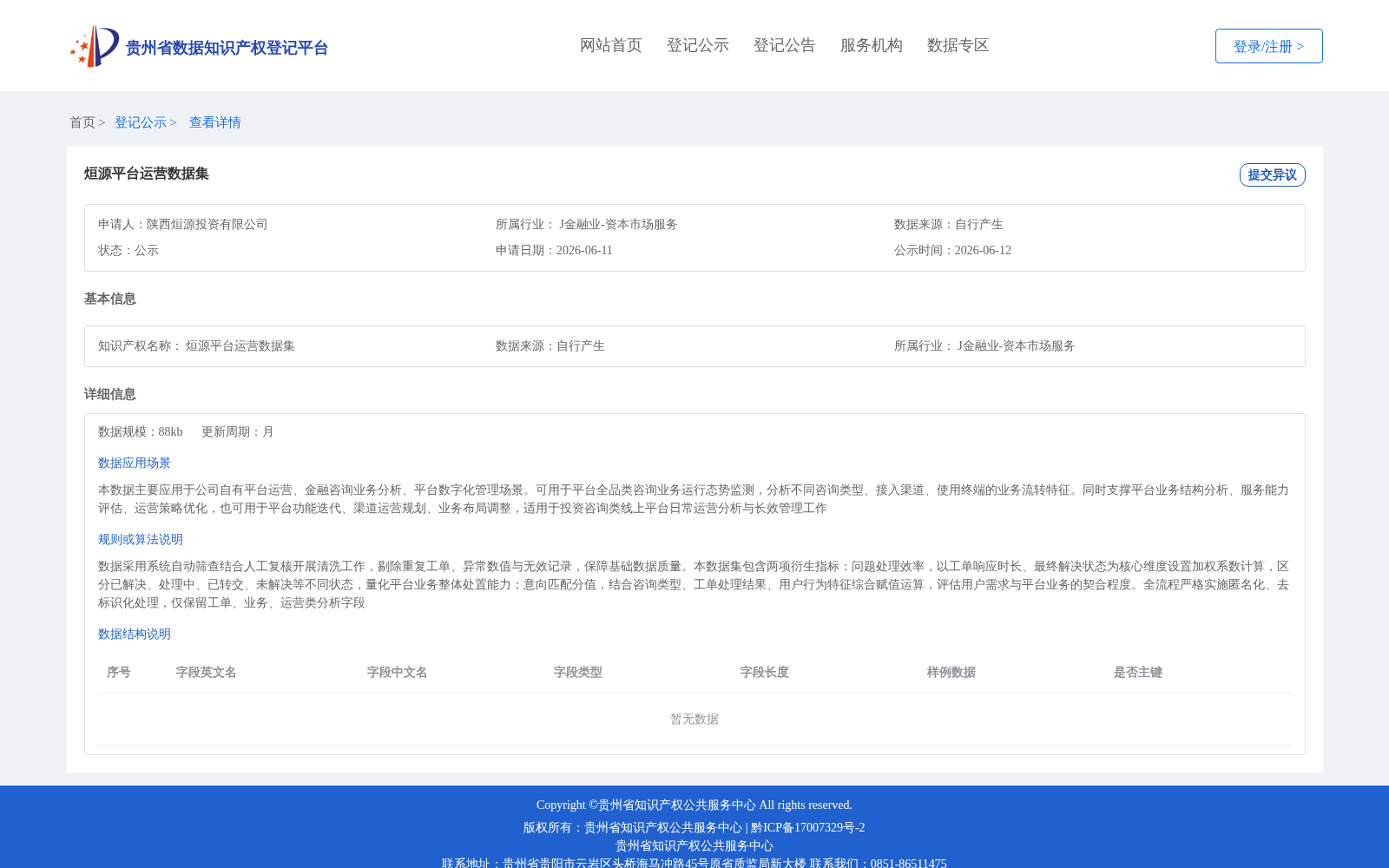Open 登记公告 navigation item
Screen dimensions: 1389x868
coord(785,45)
